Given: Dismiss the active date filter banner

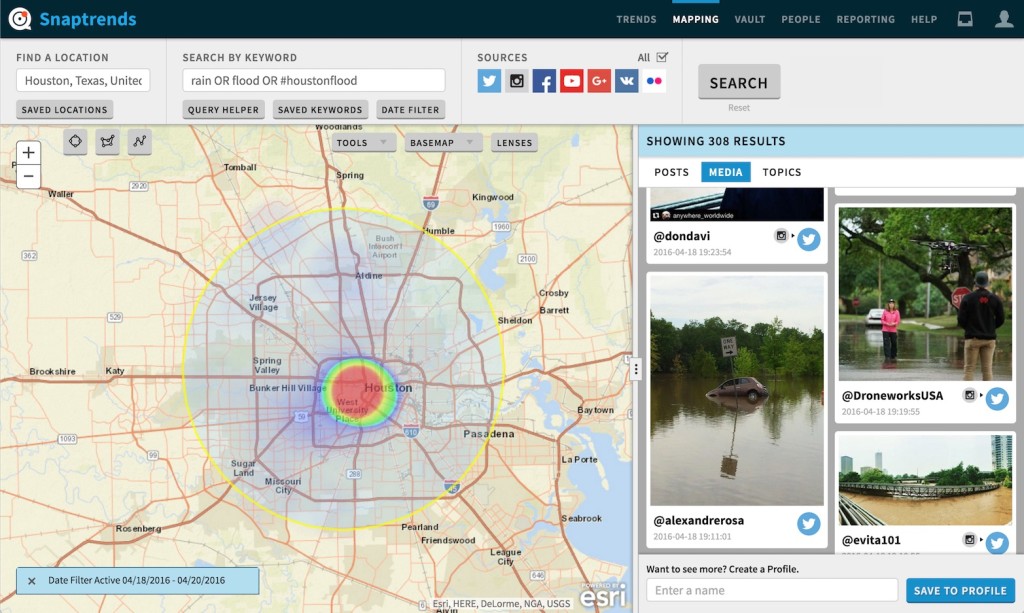Looking at the screenshot, I should [x=31, y=580].
